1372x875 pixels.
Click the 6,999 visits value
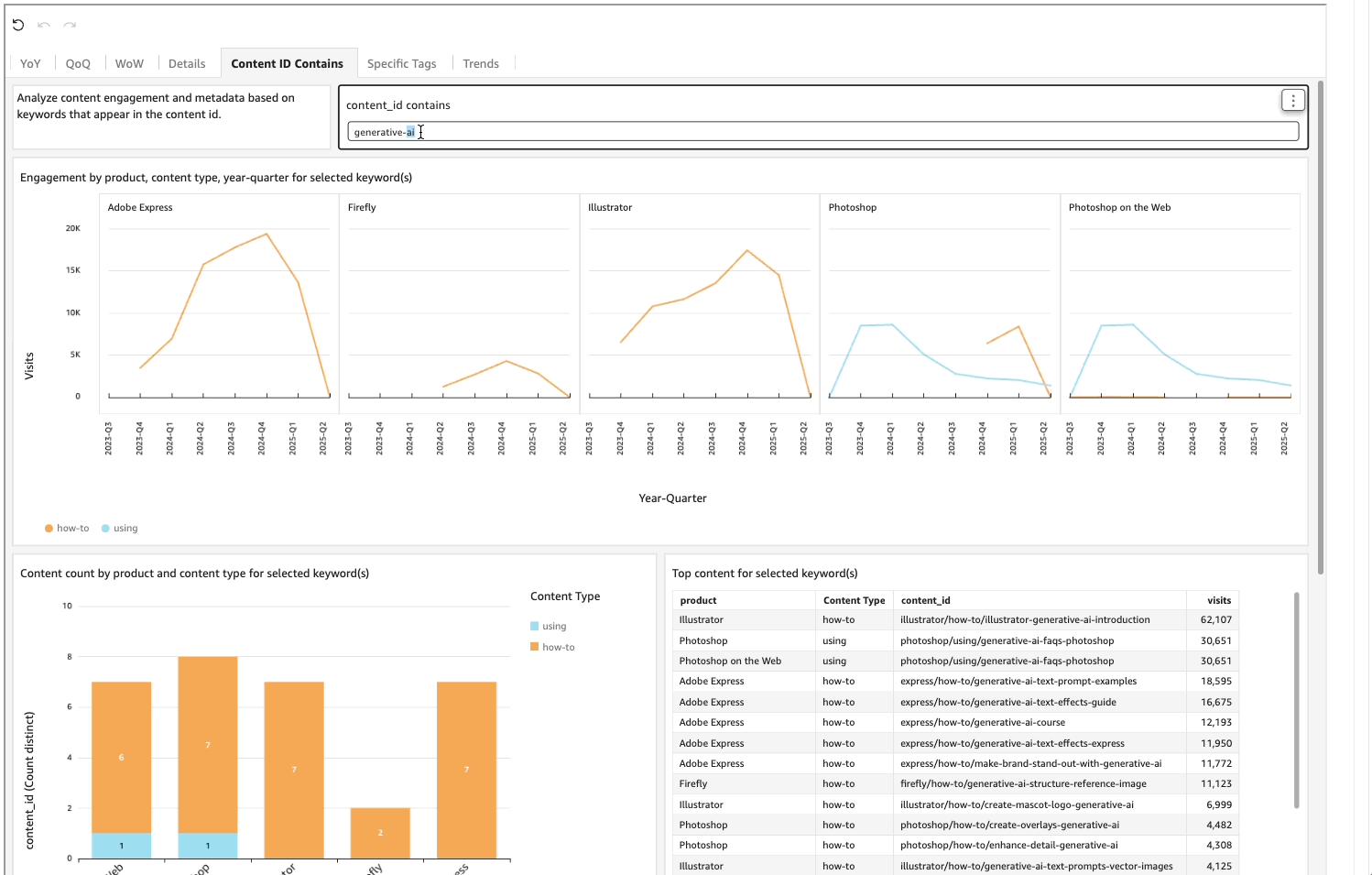tap(1219, 804)
